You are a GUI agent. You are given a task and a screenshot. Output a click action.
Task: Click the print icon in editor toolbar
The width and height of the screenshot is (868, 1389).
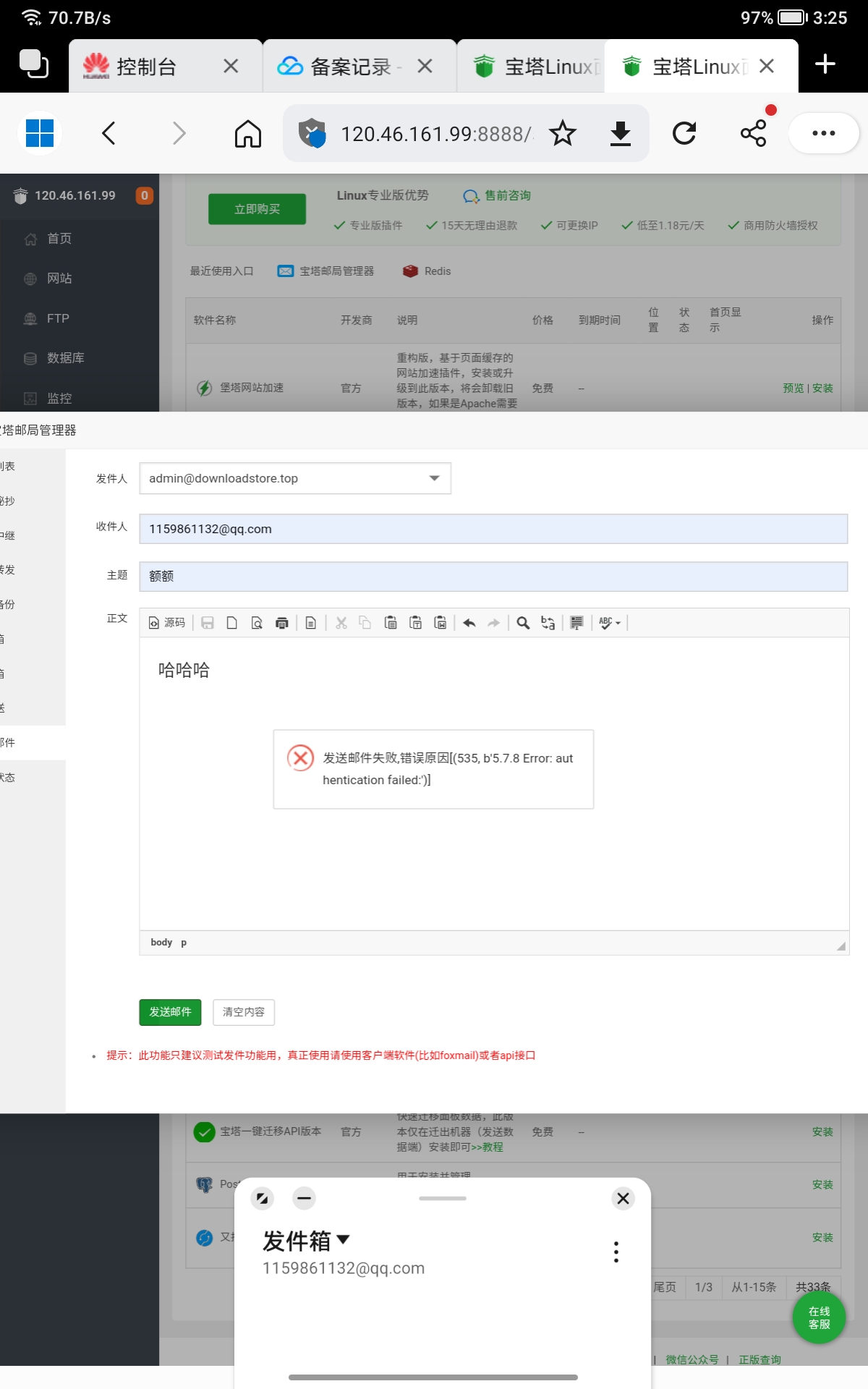[x=282, y=623]
